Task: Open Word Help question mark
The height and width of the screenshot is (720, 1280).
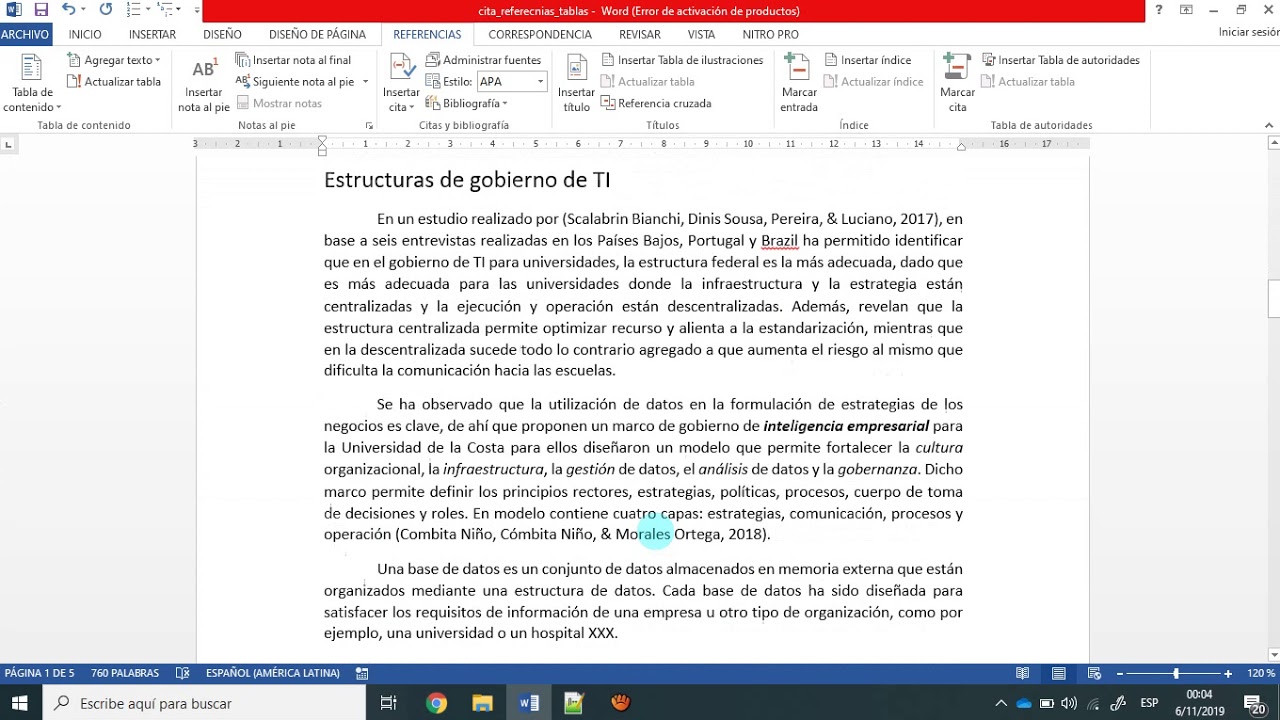Action: (x=1159, y=10)
